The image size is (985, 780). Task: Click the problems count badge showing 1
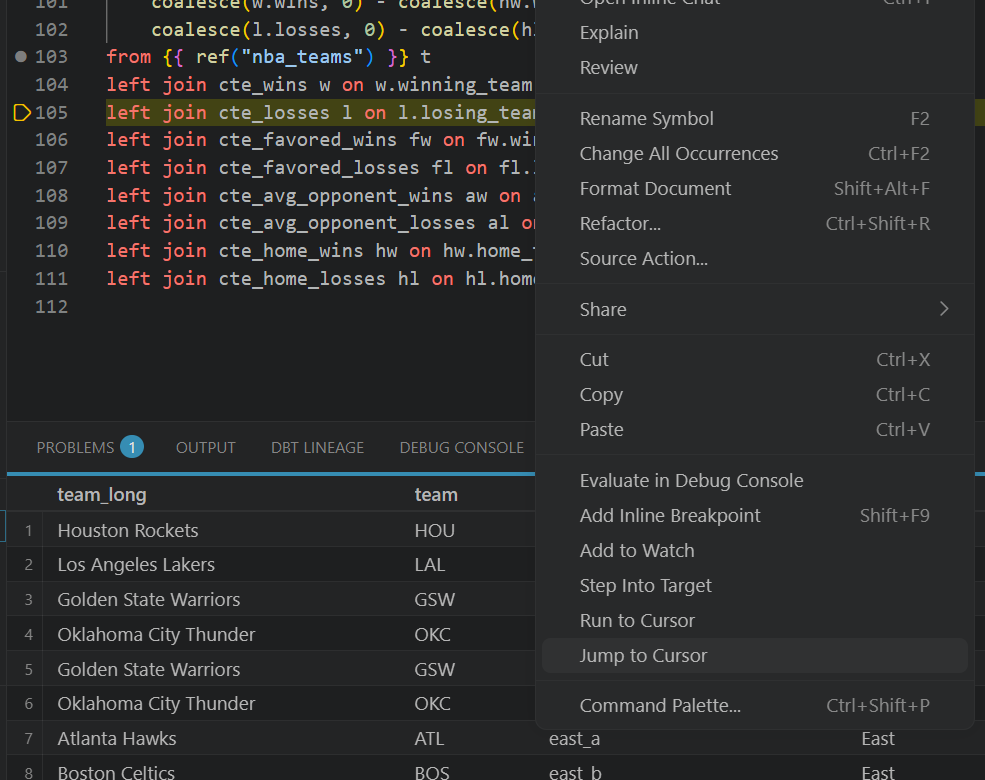click(132, 447)
